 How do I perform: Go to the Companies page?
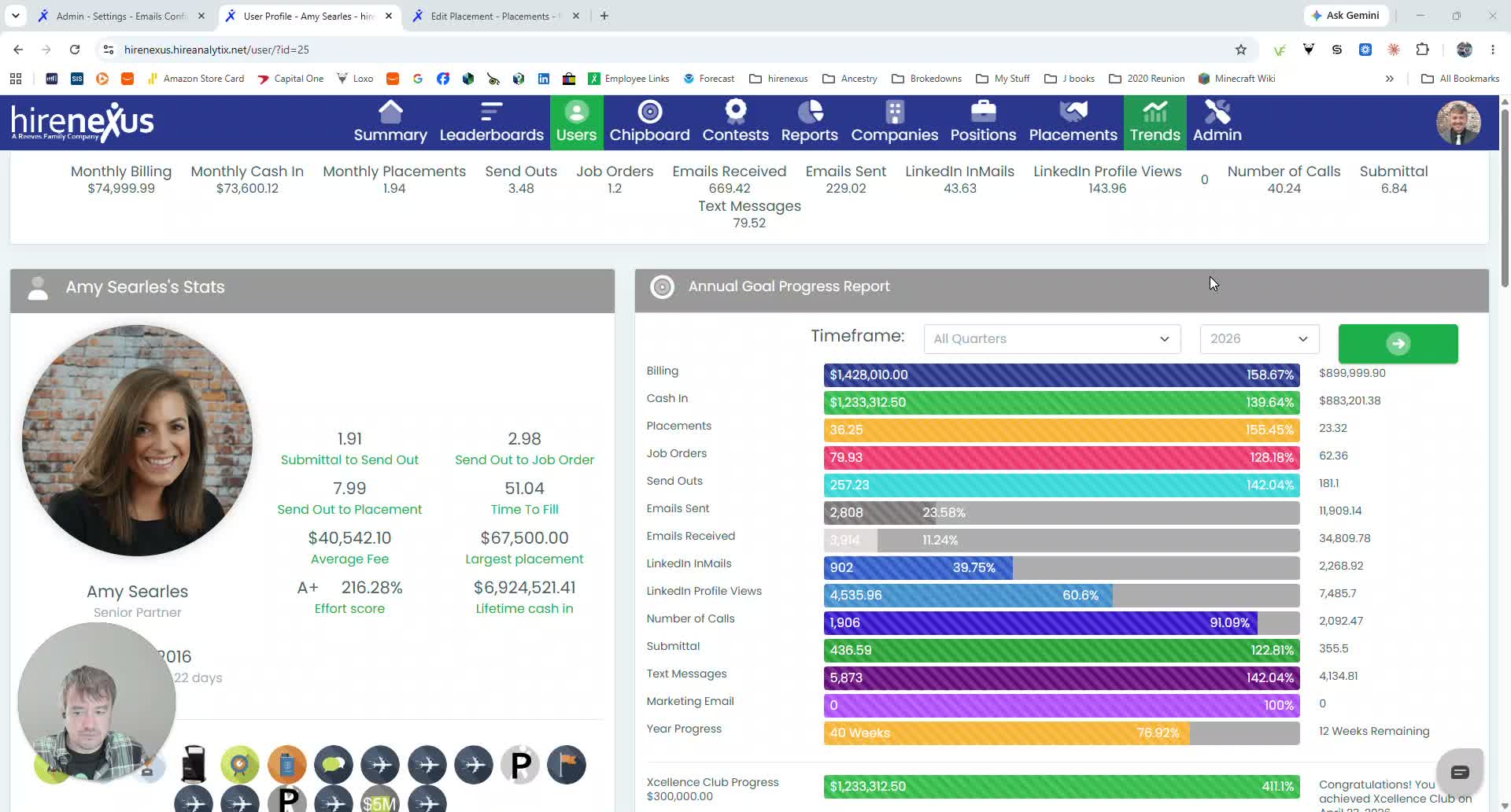pos(894,123)
